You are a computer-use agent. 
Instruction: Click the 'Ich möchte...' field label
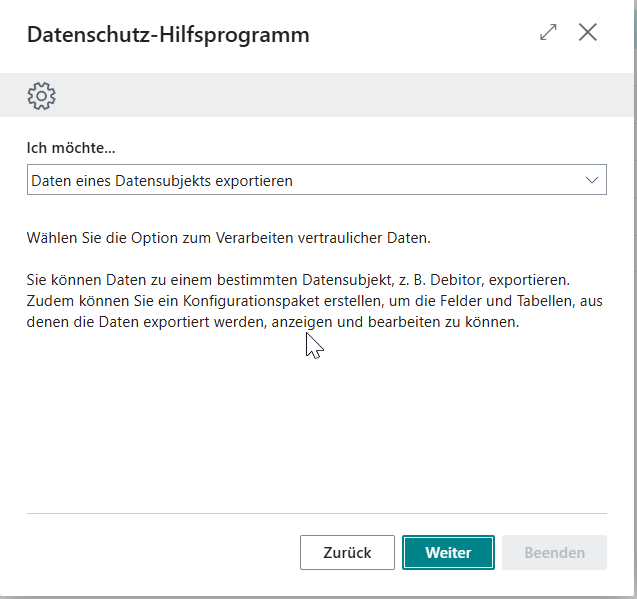click(71, 148)
